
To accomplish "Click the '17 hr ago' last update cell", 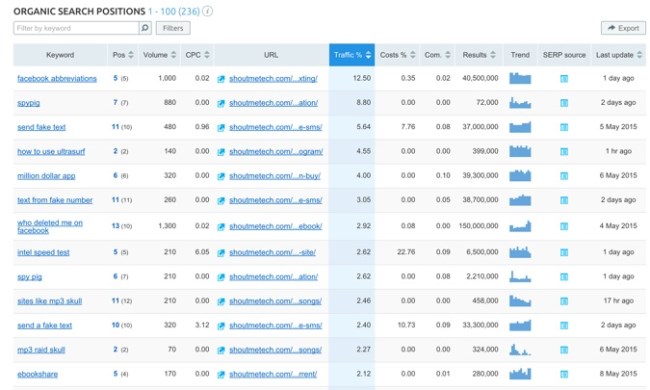I will [x=618, y=301].
